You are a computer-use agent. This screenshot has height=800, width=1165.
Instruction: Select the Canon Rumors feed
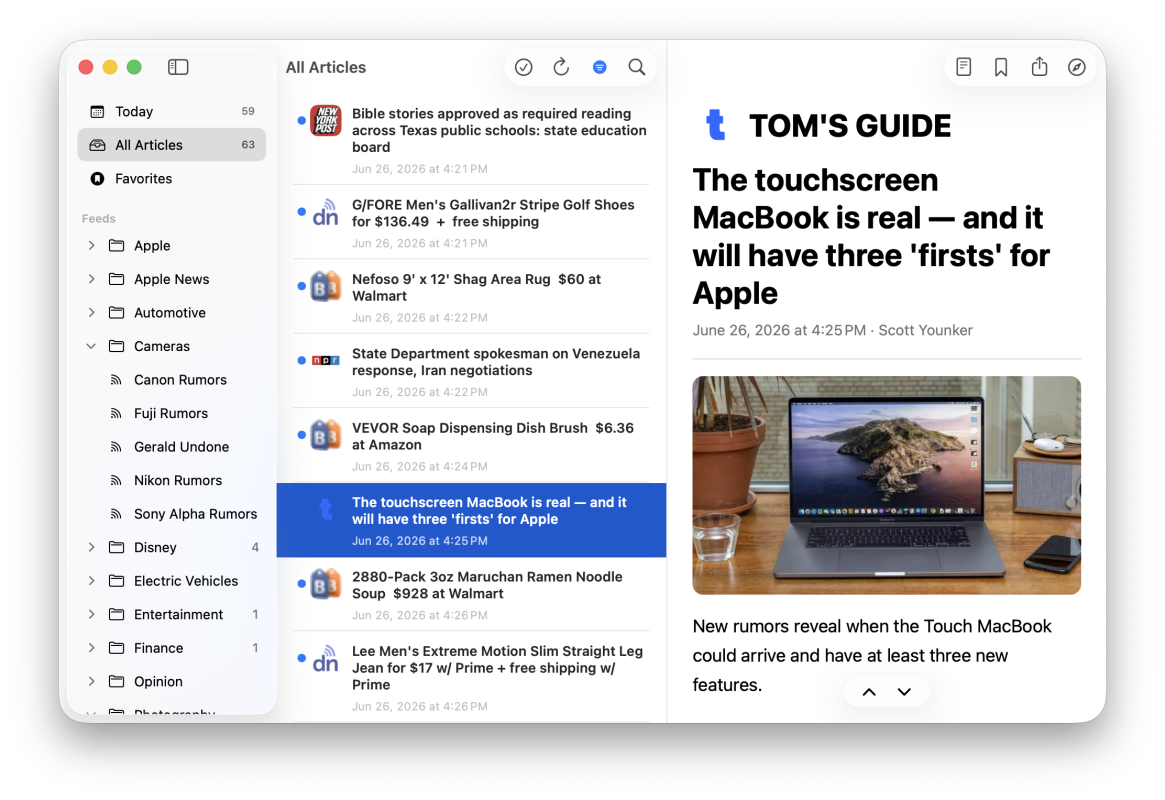point(172,380)
